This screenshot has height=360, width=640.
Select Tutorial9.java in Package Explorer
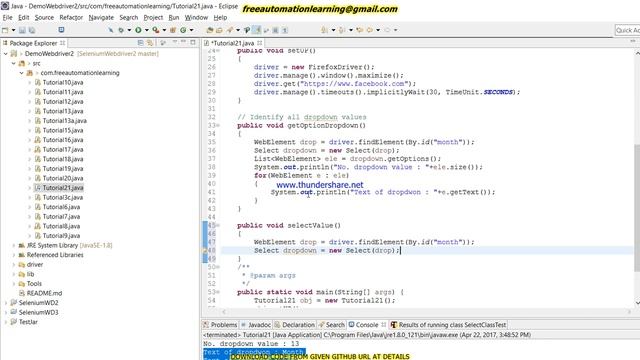(x=61, y=236)
